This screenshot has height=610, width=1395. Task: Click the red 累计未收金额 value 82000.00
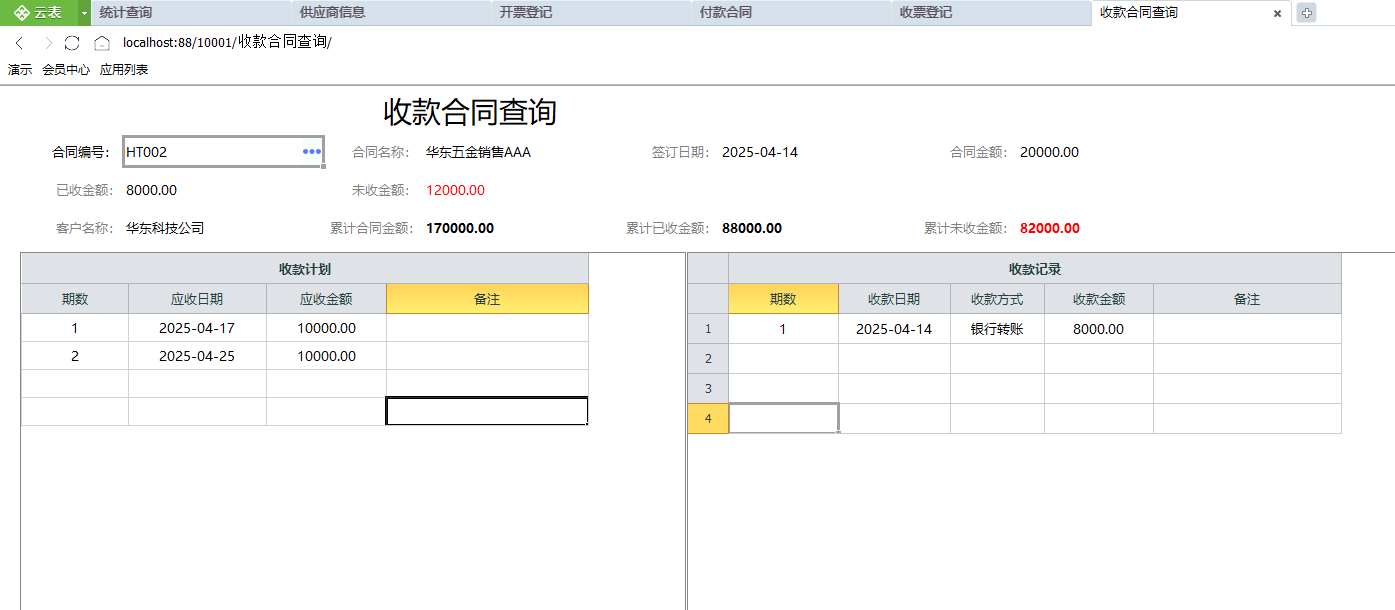pyautogui.click(x=1050, y=228)
